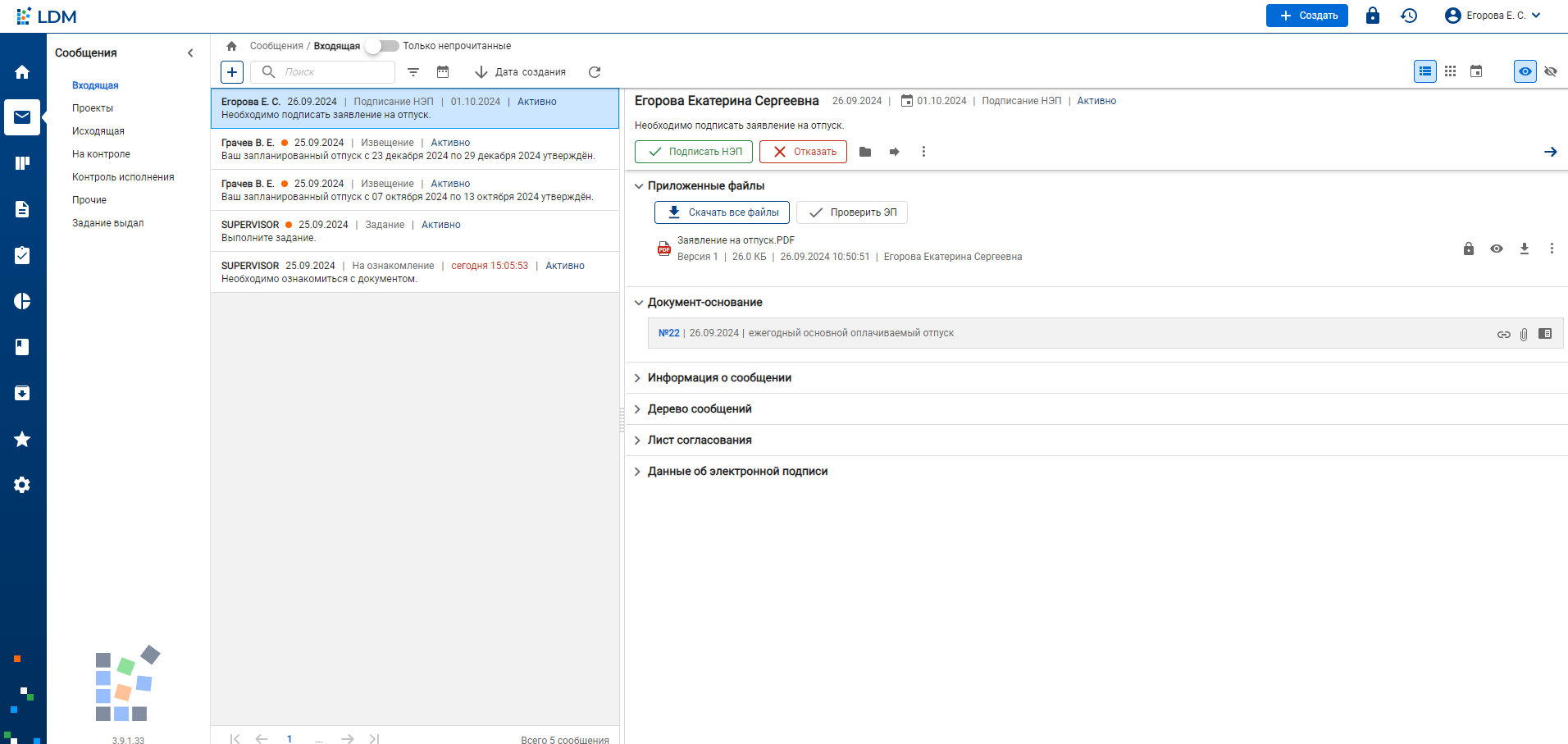Open the home icon in left sidebar

coord(22,72)
